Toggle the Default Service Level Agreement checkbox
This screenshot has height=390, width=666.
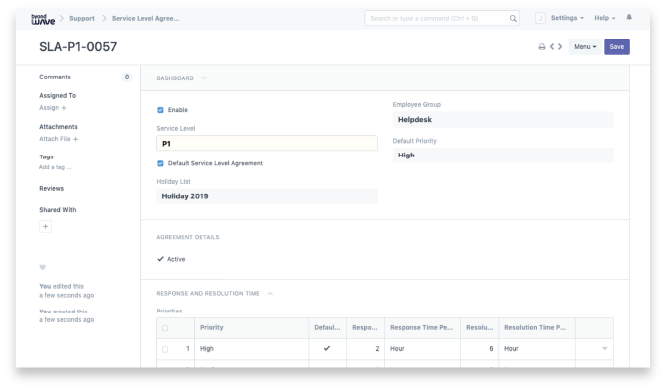160,163
